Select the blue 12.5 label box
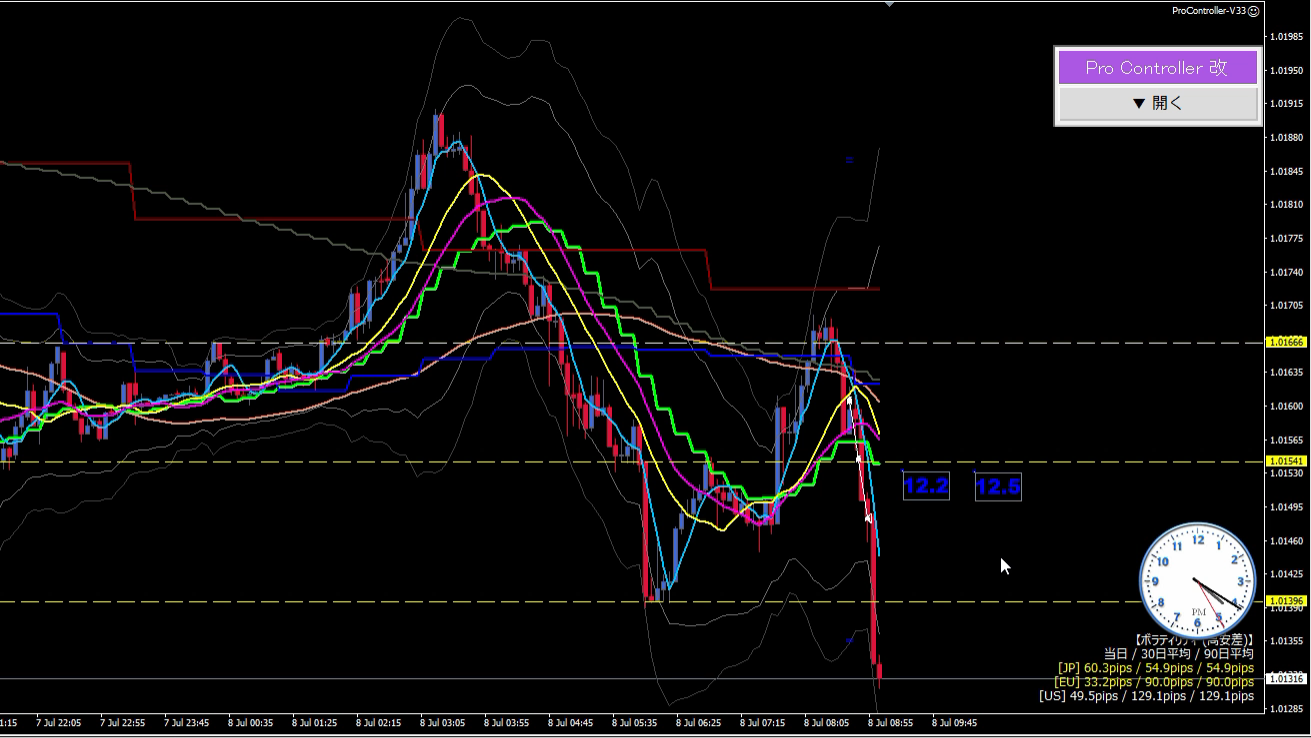The height and width of the screenshot is (738, 1311). (x=998, y=487)
